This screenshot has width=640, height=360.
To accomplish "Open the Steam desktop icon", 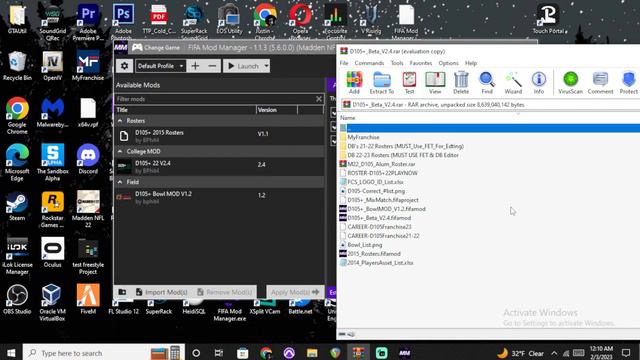I will pyautogui.click(x=17, y=206).
